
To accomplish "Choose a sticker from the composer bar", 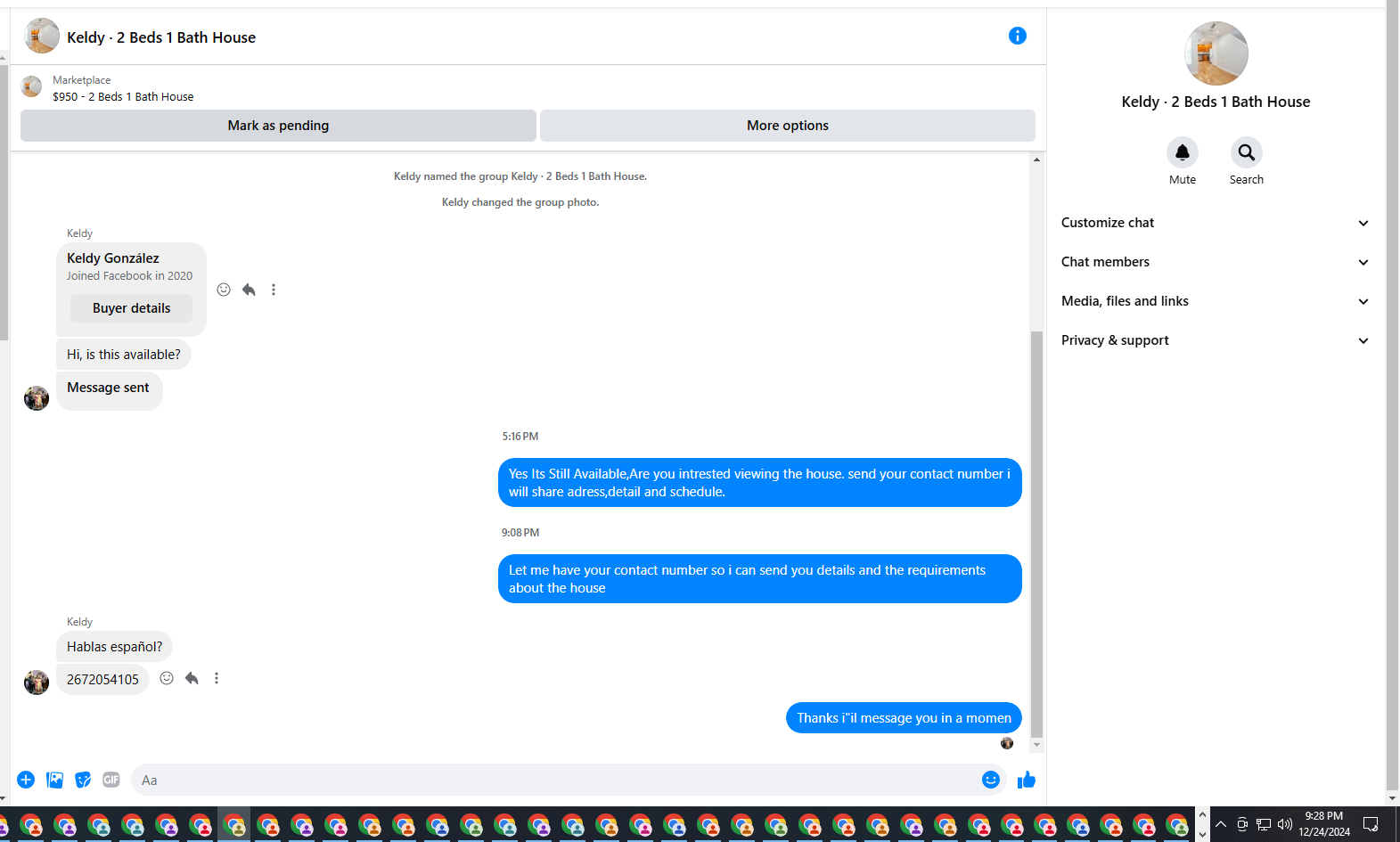I will (x=83, y=780).
